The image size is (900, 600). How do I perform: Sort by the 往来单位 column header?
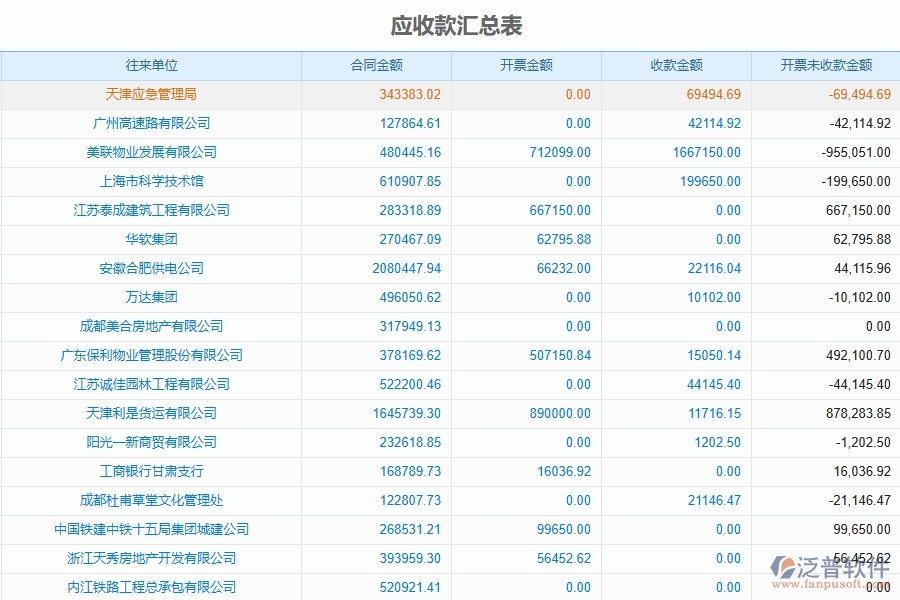[x=151, y=65]
